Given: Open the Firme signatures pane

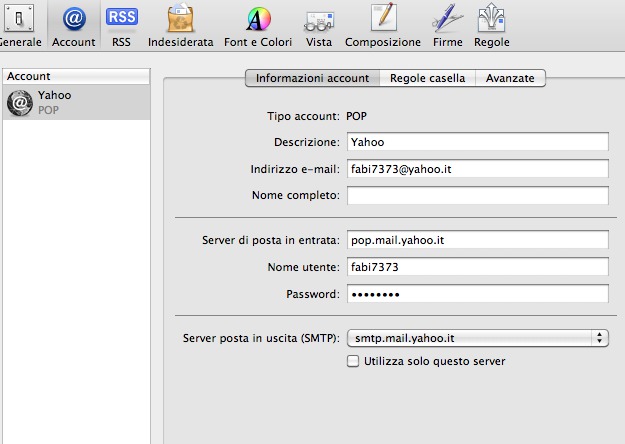Looking at the screenshot, I should pos(448,25).
